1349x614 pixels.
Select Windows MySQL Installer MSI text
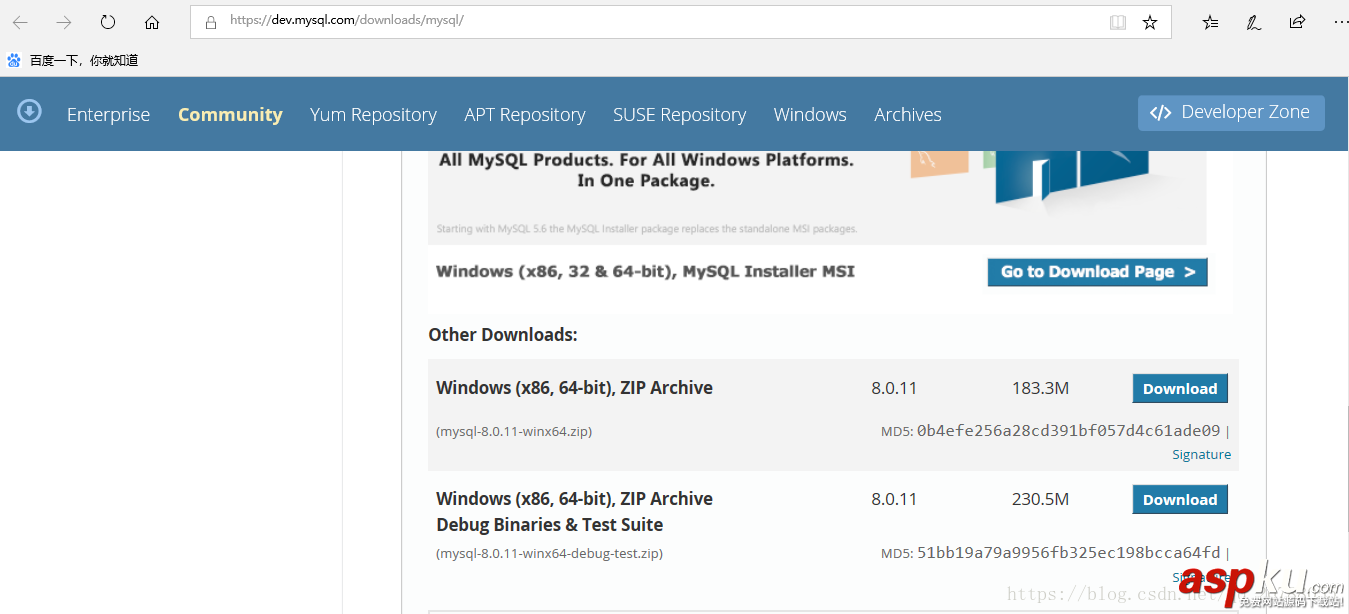[645, 271]
